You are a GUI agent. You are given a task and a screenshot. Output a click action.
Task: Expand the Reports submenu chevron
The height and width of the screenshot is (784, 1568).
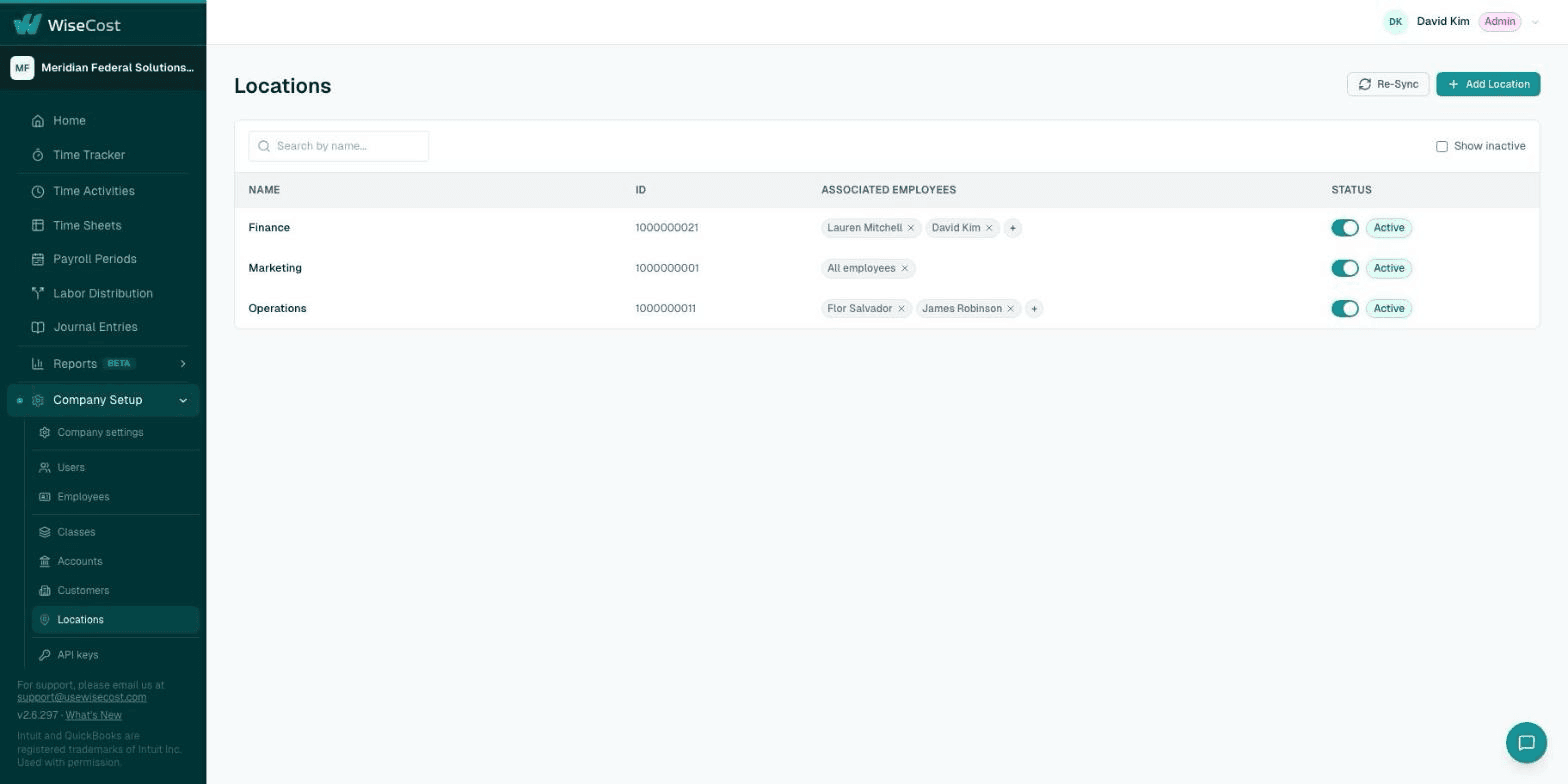point(183,364)
